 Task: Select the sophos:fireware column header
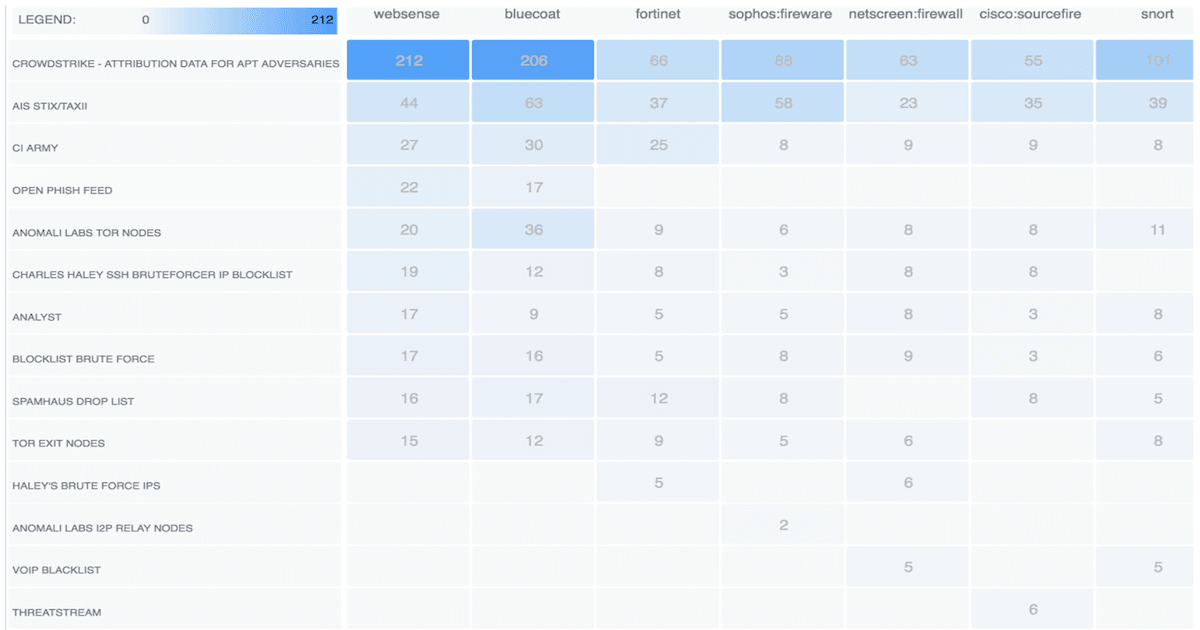click(x=780, y=14)
